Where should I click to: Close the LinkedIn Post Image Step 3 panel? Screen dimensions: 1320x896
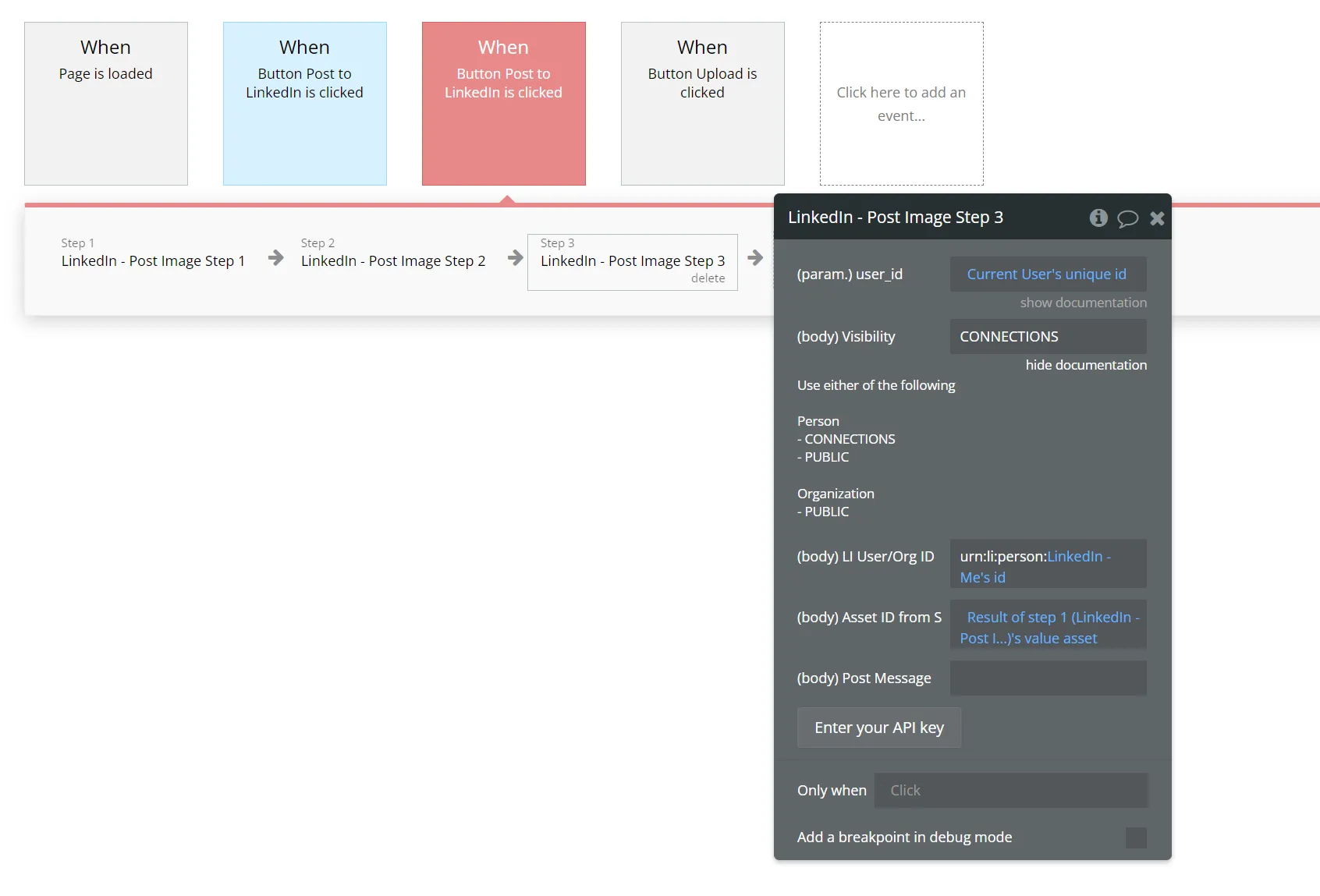click(x=1157, y=218)
